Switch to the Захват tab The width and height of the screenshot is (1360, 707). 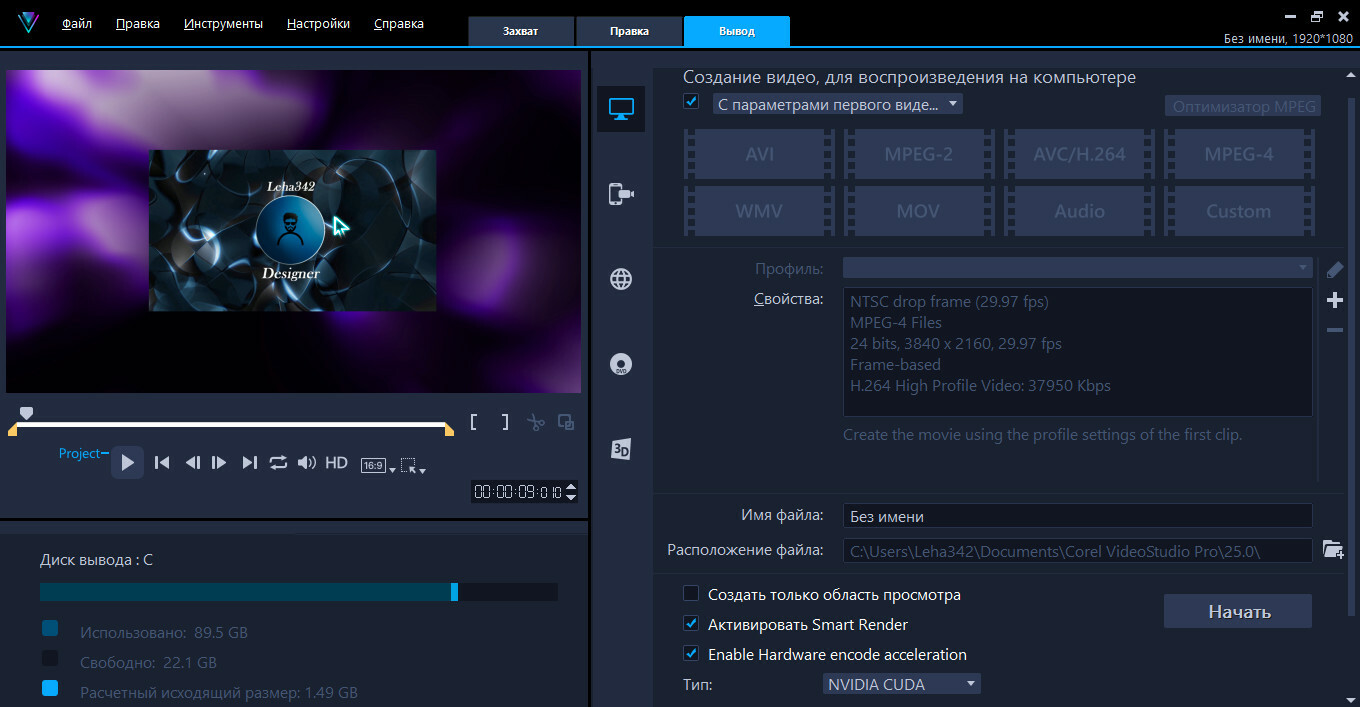click(520, 31)
